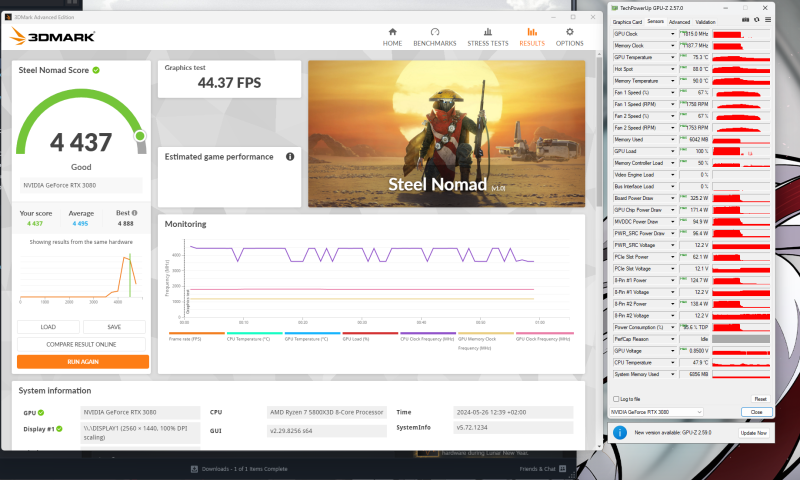Click blue info icon in GPU-Z update notice

[x=620, y=433]
